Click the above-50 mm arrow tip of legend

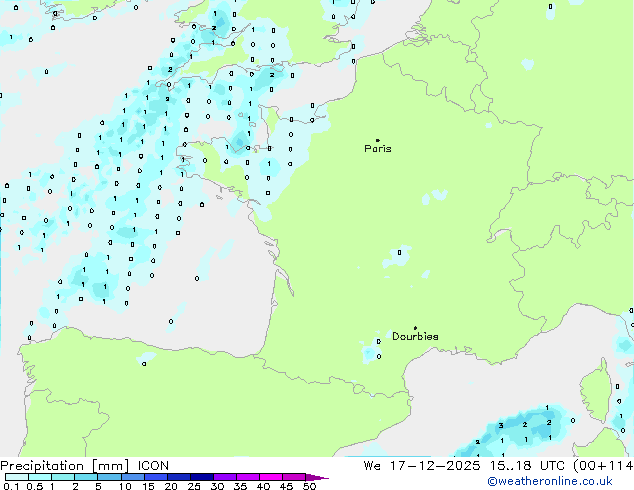[x=317, y=477]
